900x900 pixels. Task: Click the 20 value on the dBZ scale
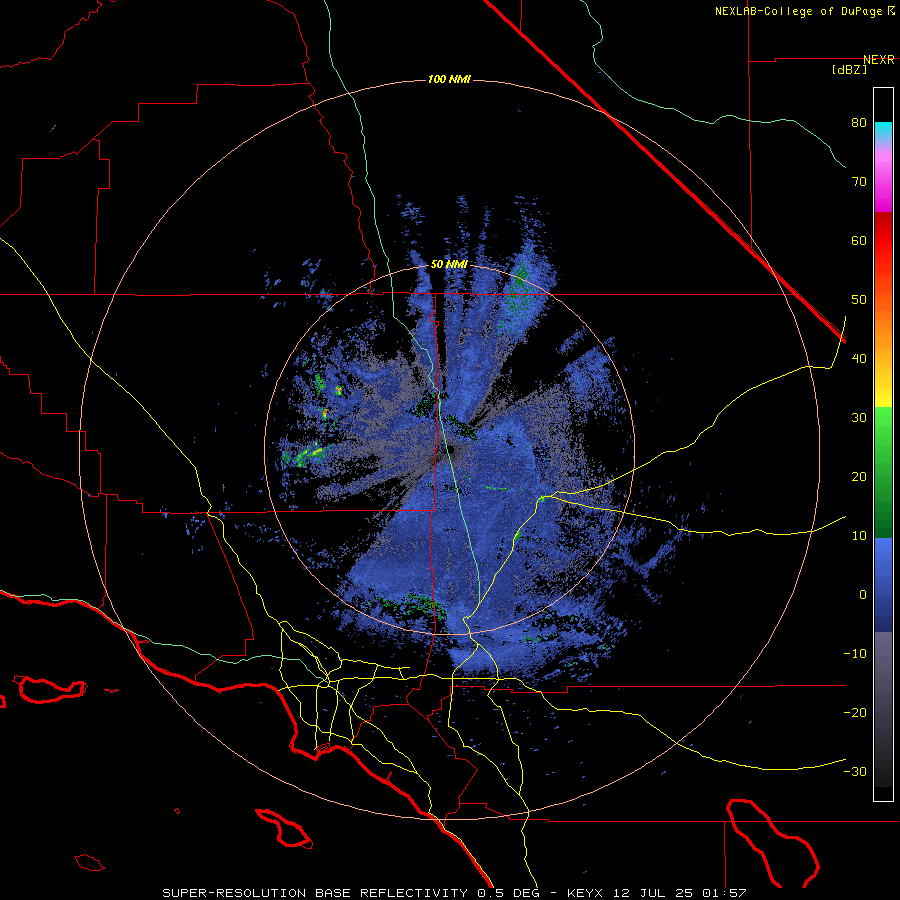(x=859, y=476)
